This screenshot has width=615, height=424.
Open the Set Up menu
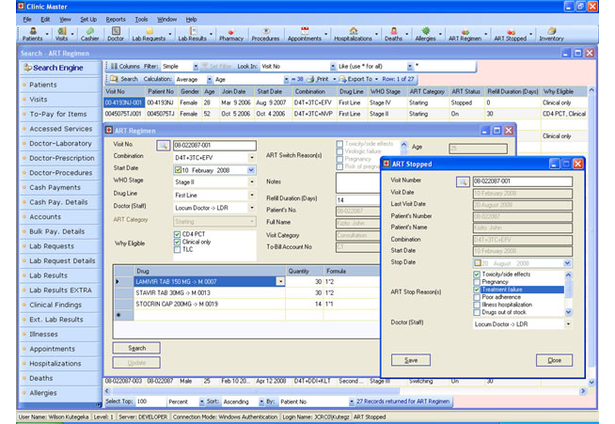tap(88, 19)
